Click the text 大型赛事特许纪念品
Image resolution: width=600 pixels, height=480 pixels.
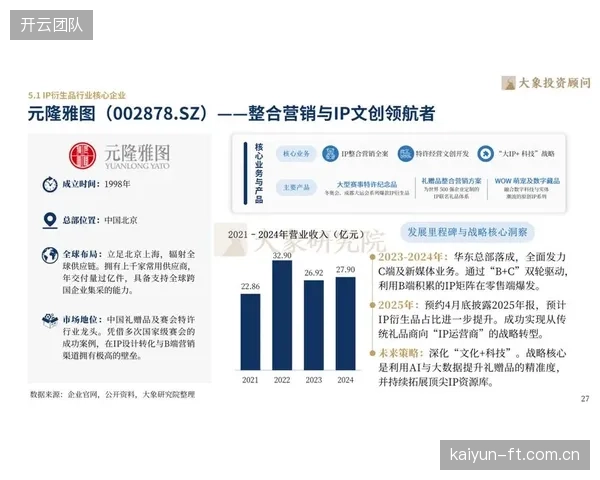tap(367, 184)
